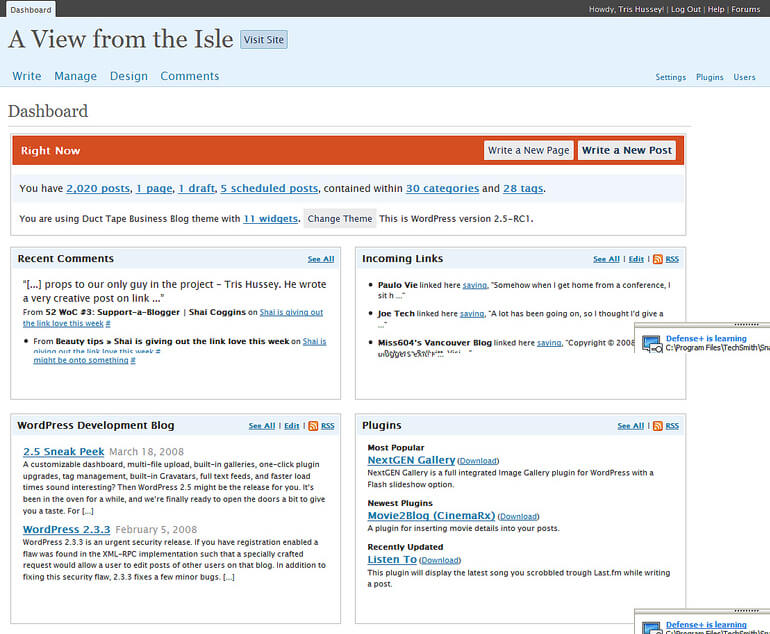Click Edit in Incoming Links

click(636, 259)
